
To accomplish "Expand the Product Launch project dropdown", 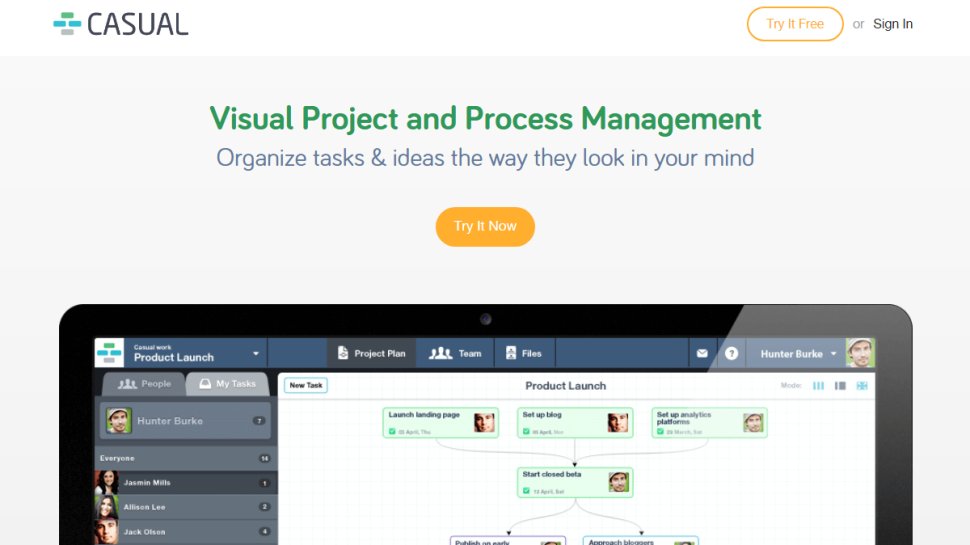I will pos(255,354).
